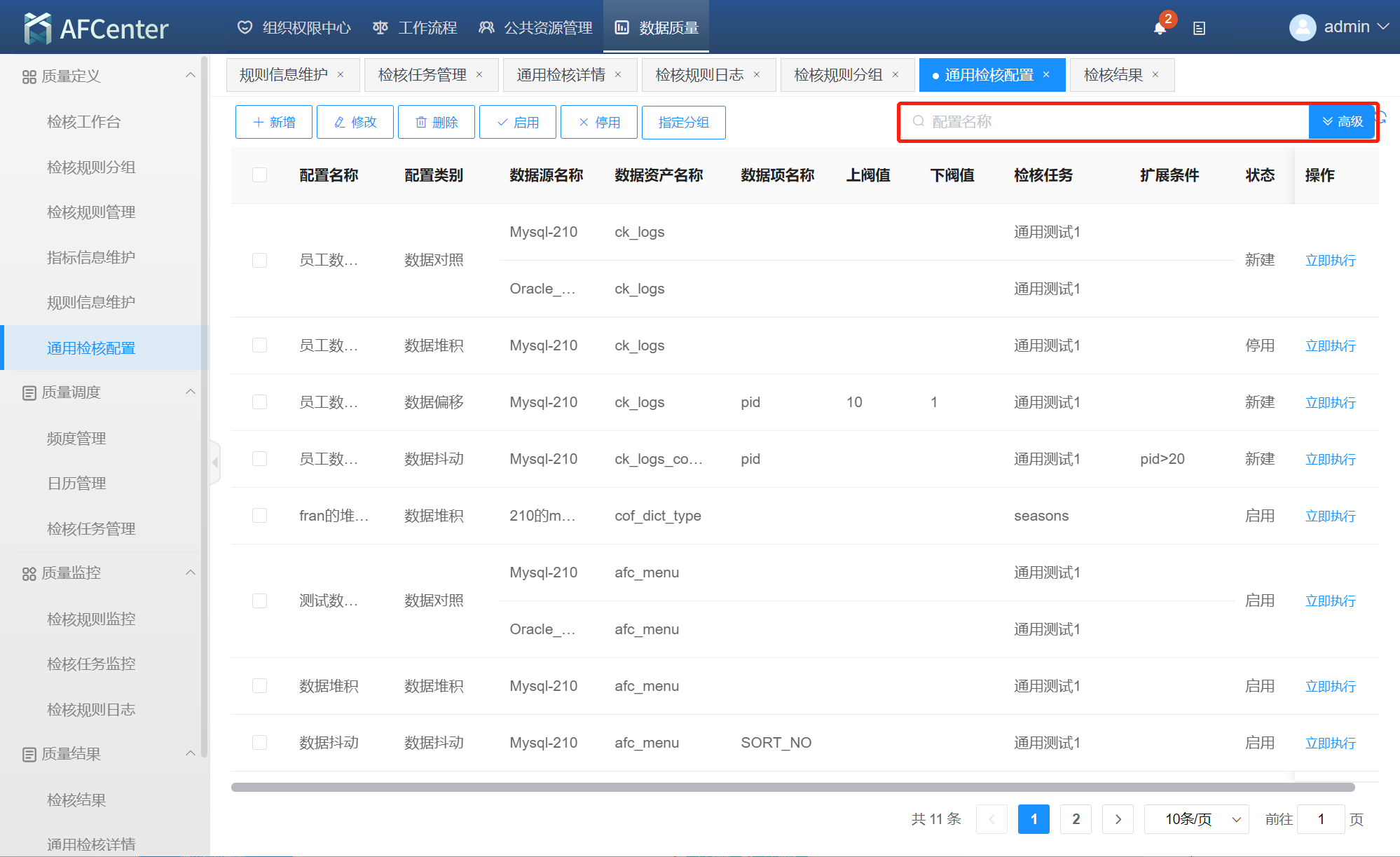Switch to the 检核规则日志 tab
This screenshot has height=857, width=1400.
699,75
